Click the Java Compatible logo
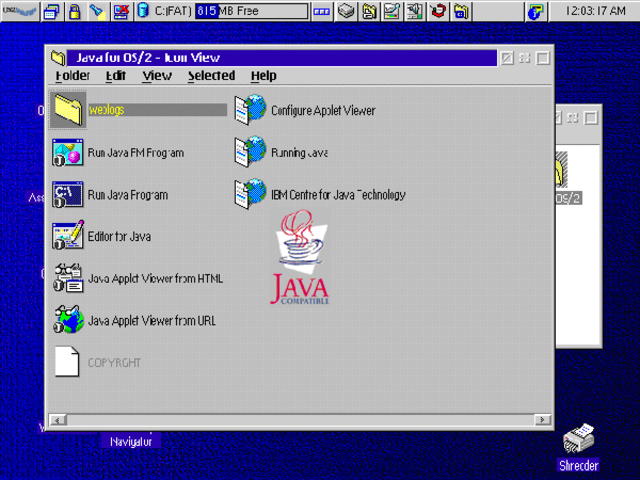 pyautogui.click(x=300, y=257)
